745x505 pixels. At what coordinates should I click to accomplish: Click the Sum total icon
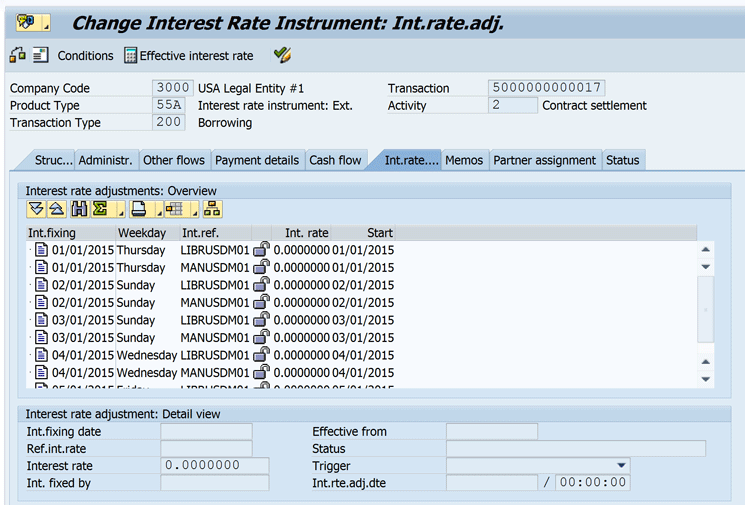point(100,209)
